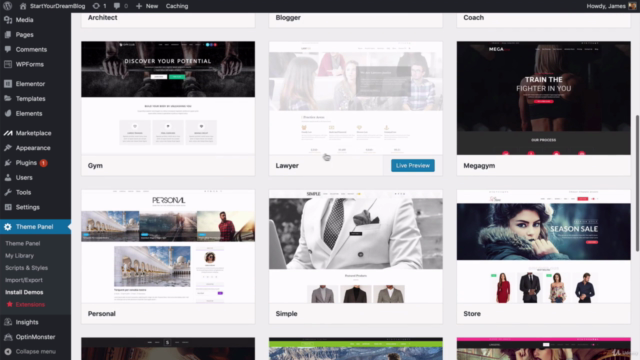
Task: Click the Simple demo title text
Action: click(x=286, y=313)
